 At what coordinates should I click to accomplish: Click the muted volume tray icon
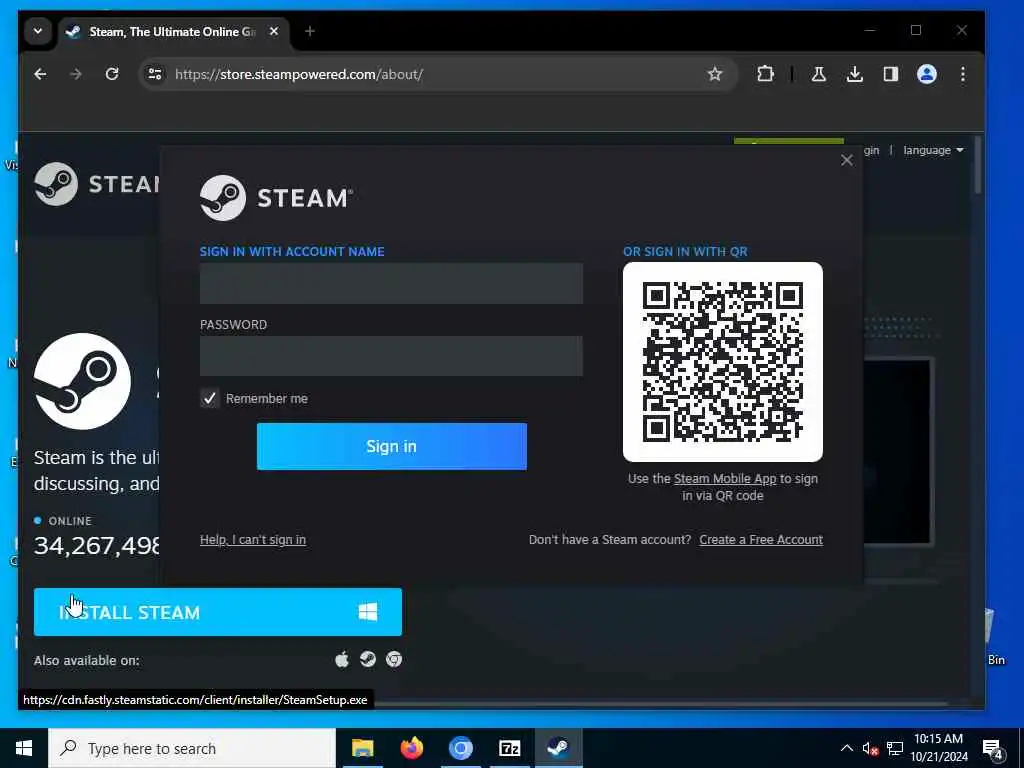pos(870,748)
